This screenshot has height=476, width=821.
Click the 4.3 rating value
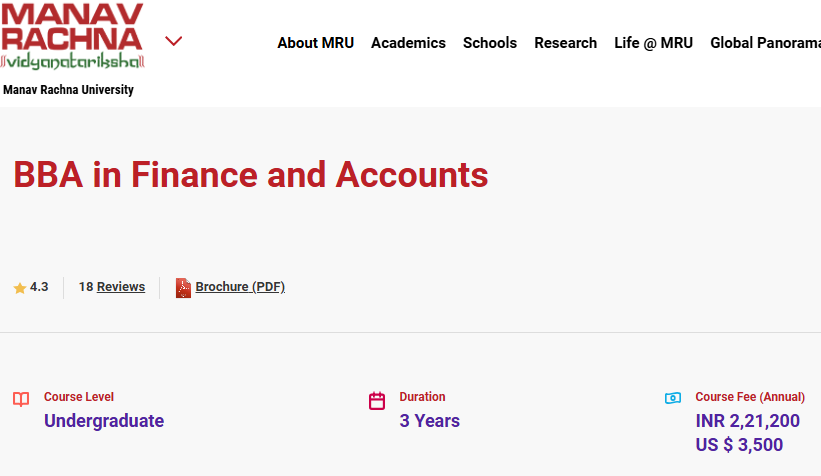tap(39, 287)
